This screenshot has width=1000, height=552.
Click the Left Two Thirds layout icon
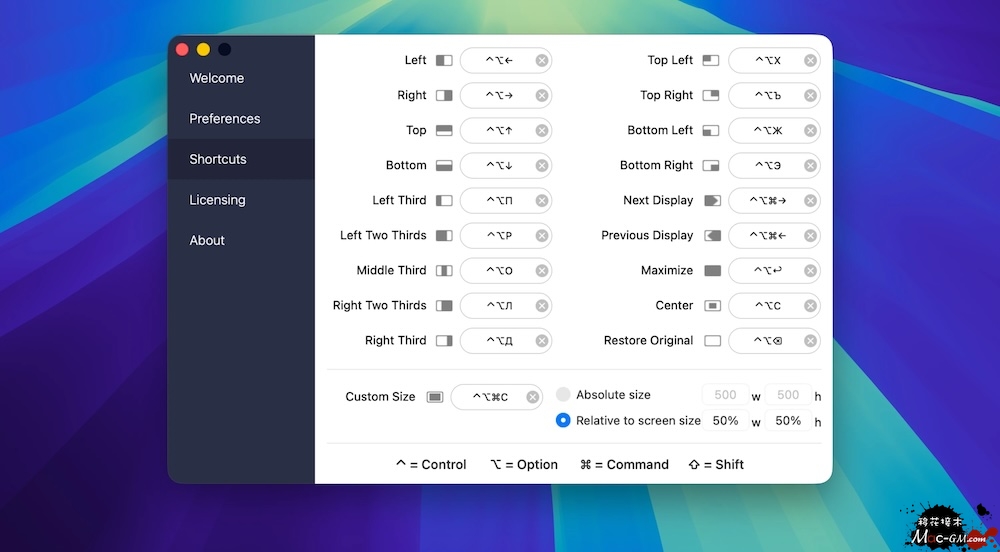pos(444,236)
